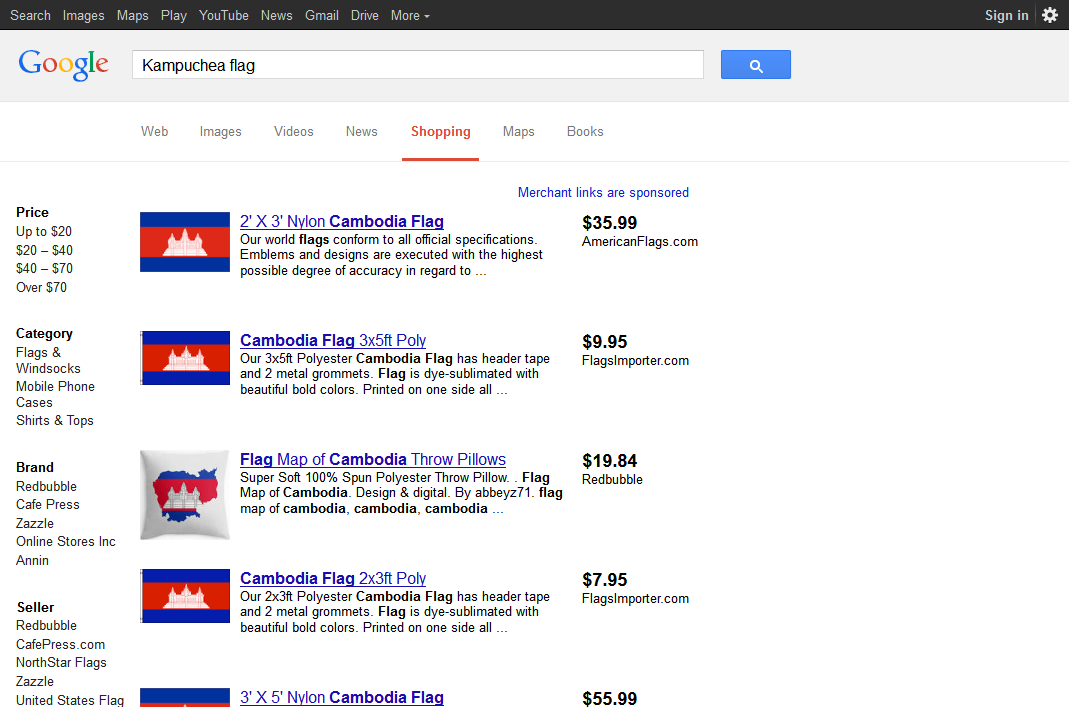Click the $35.99 price

coord(609,223)
